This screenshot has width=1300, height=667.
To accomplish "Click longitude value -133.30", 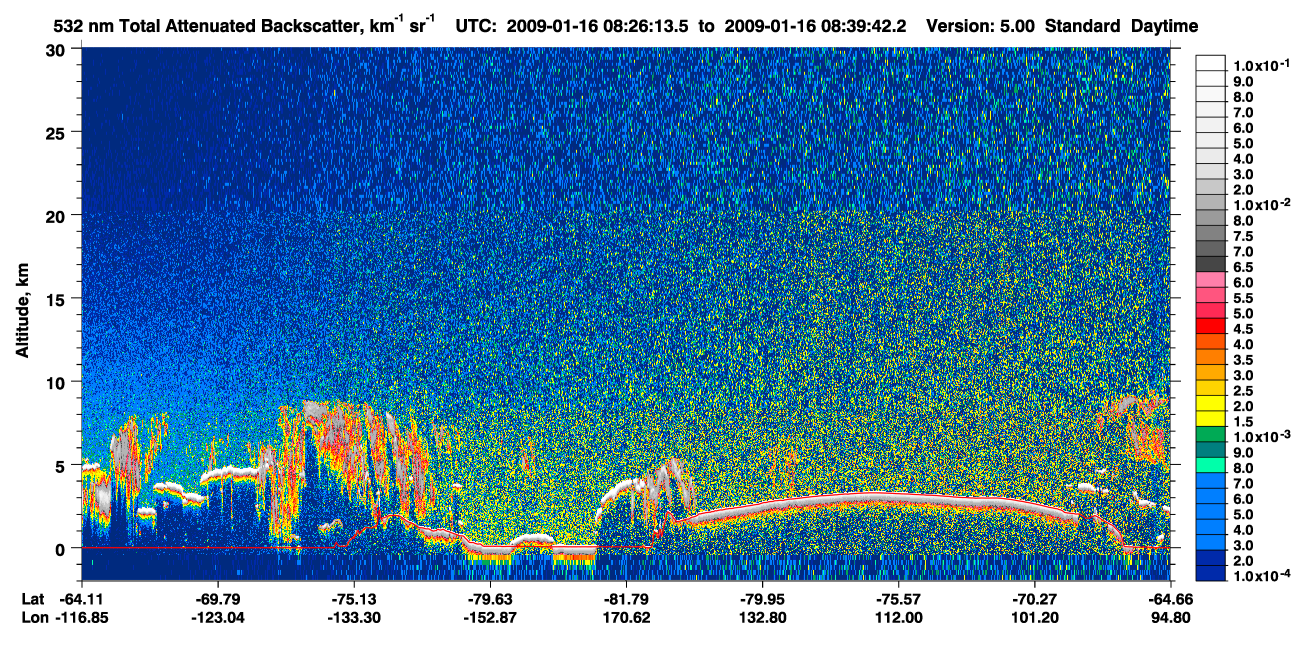I will point(353,617).
